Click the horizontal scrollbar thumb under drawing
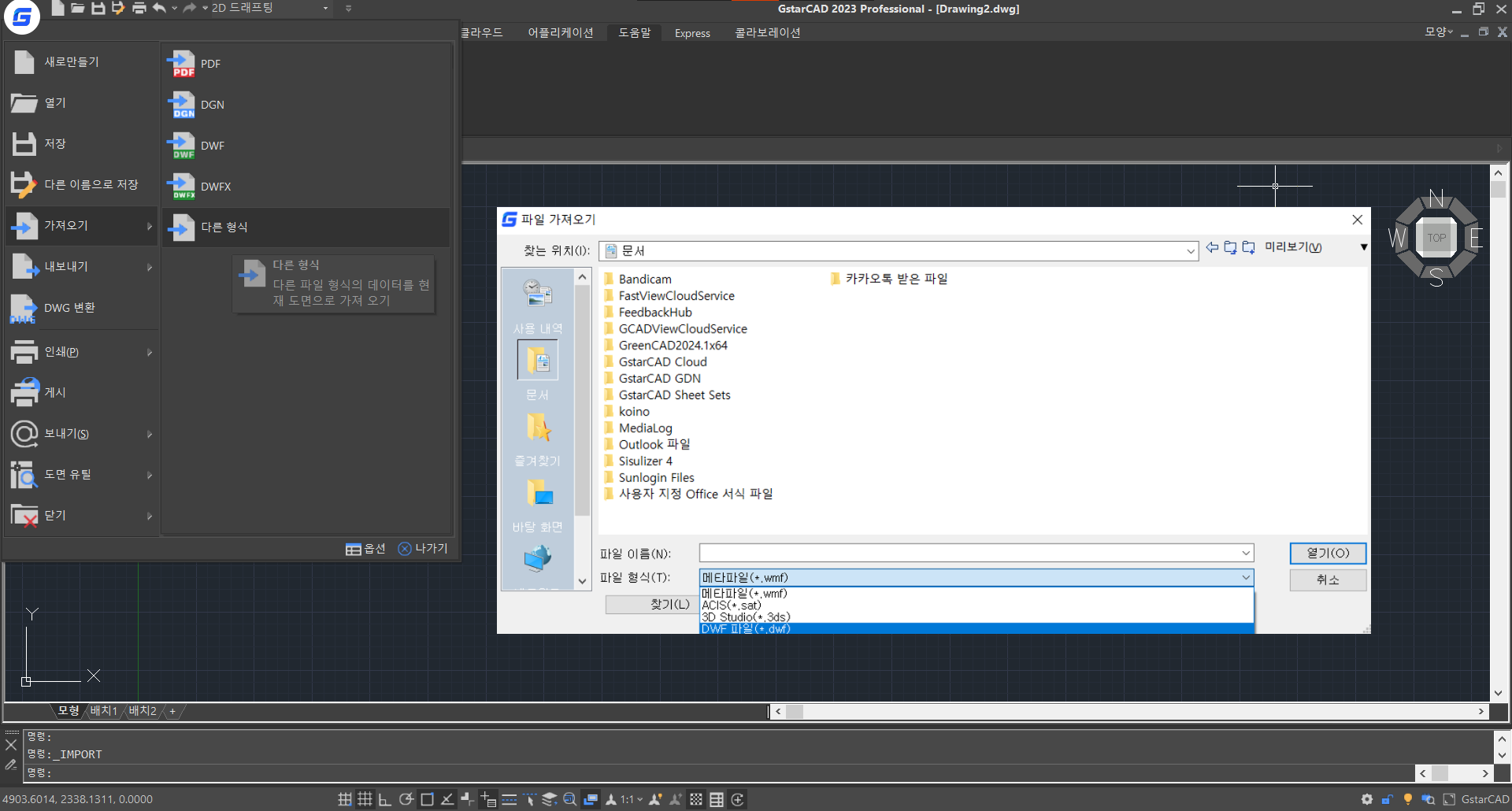Screen dimensions: 1512x811 (x=795, y=712)
